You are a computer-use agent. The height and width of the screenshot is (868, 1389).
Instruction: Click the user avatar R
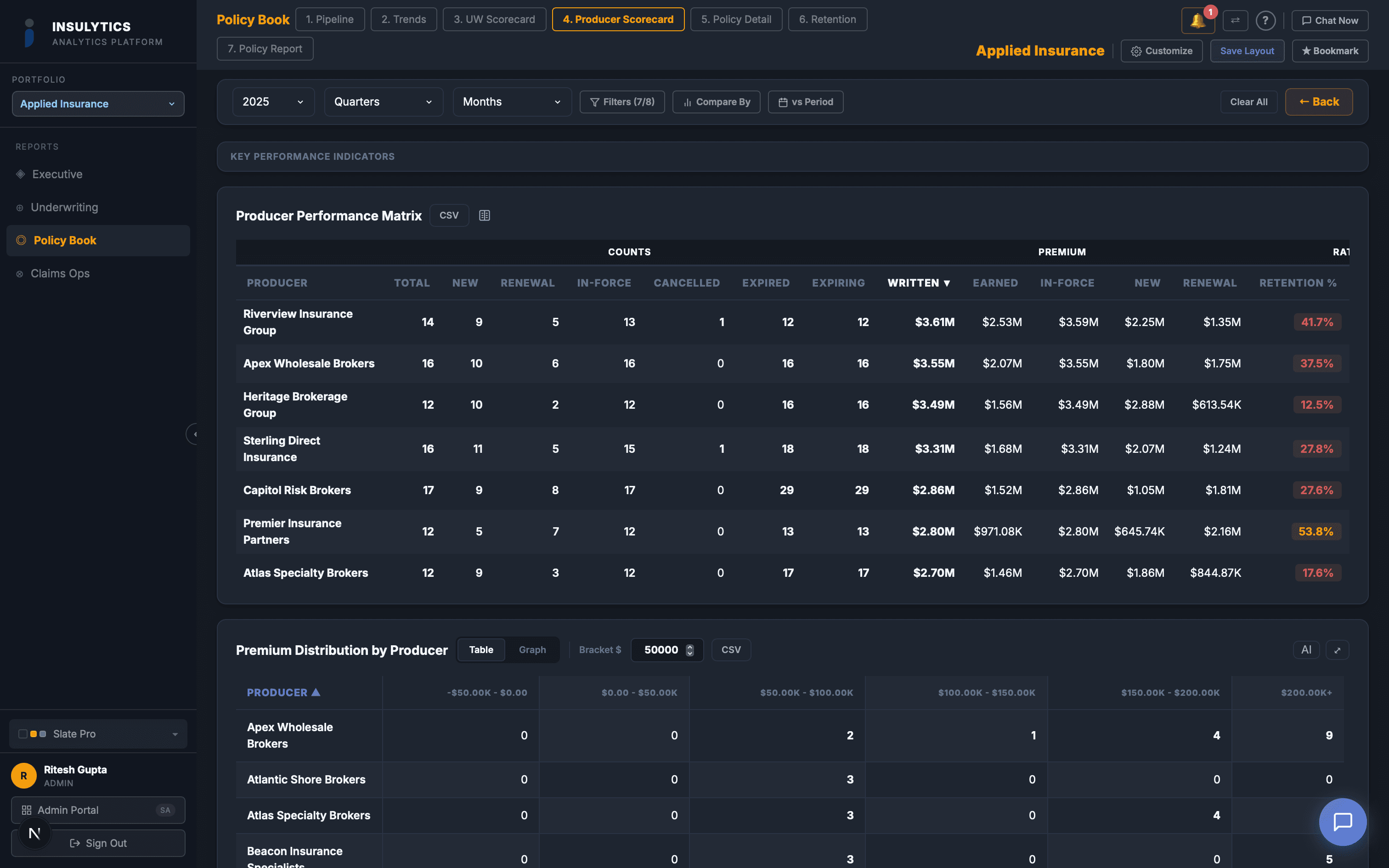pyautogui.click(x=23, y=776)
